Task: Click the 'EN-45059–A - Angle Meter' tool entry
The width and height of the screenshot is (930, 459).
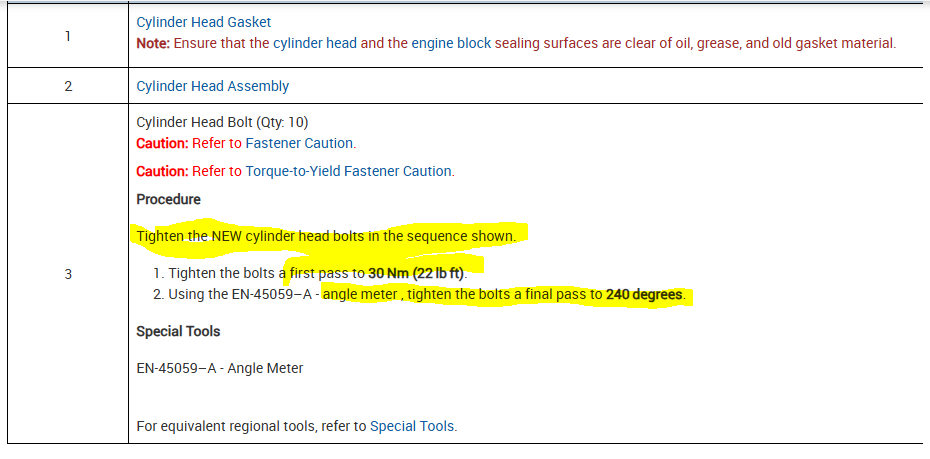Action: tap(219, 368)
